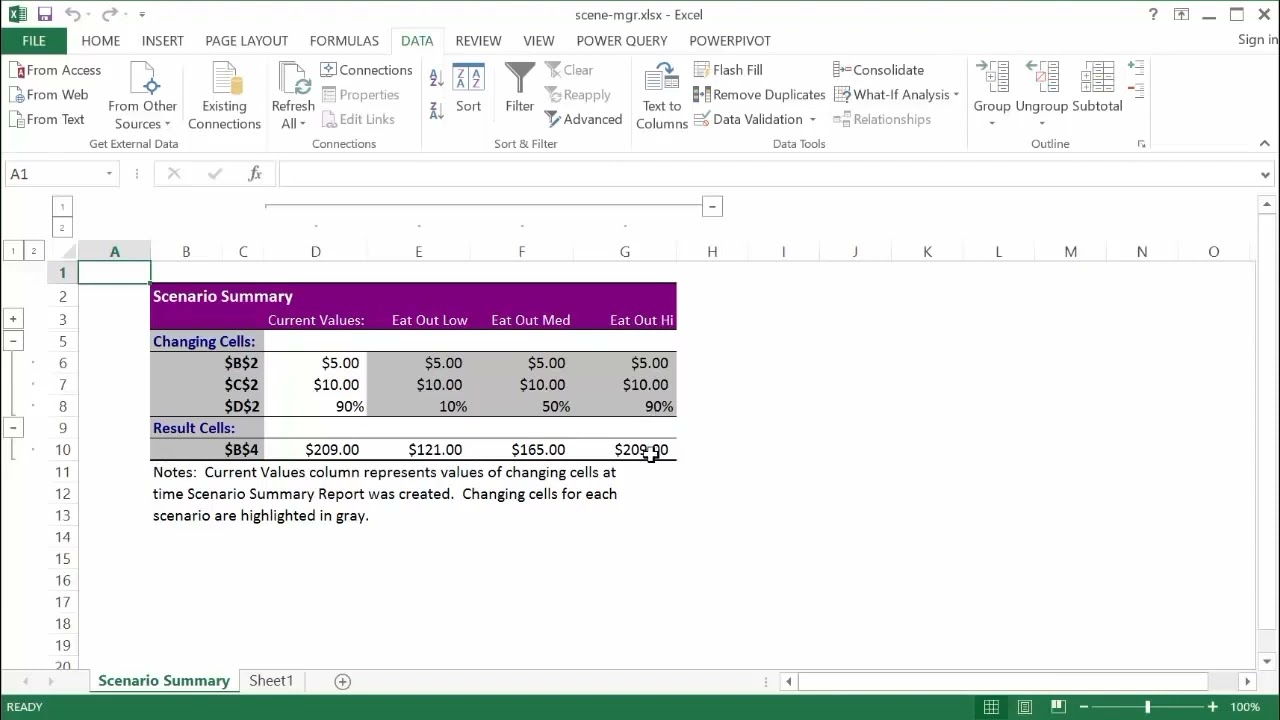Click Subtotal in Outline
1280x720 pixels.
tap(1097, 88)
